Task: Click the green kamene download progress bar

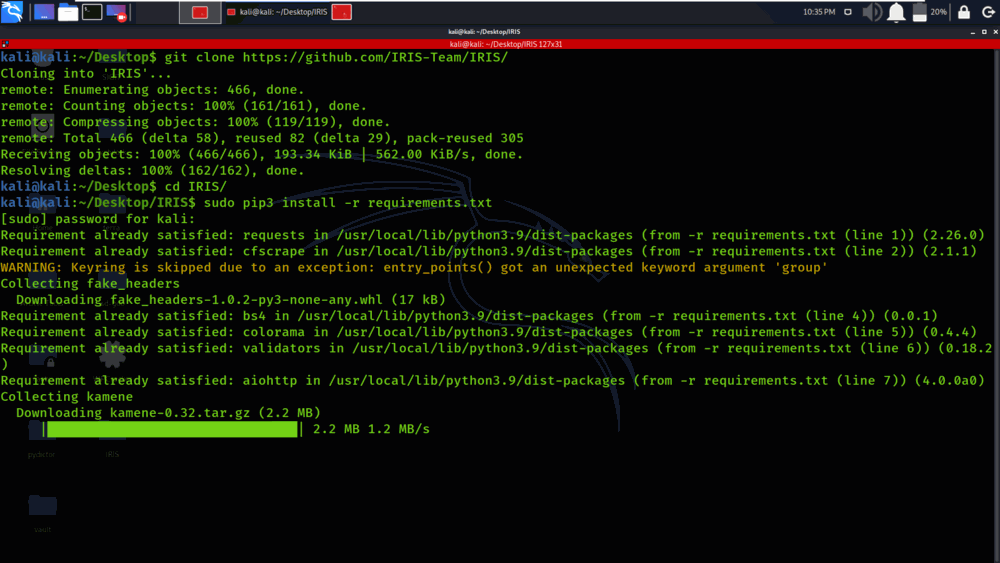Action: pos(172,429)
